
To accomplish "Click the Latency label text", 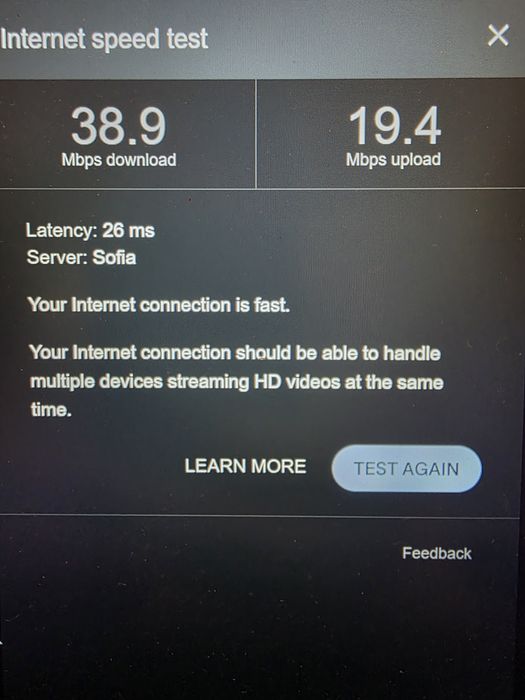I will [x=62, y=231].
